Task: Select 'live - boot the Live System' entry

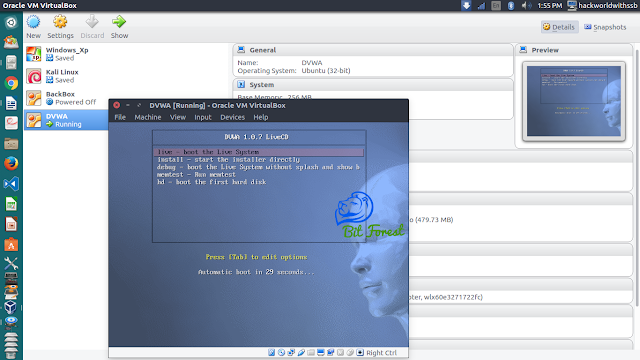Action: 258,152
